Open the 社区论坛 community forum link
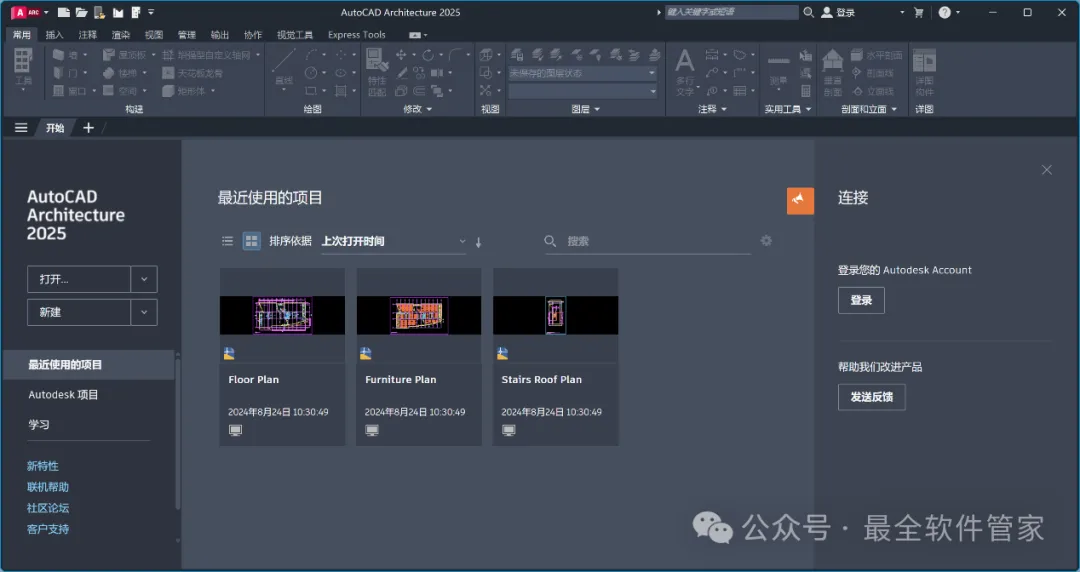This screenshot has width=1080, height=572. coord(48,508)
